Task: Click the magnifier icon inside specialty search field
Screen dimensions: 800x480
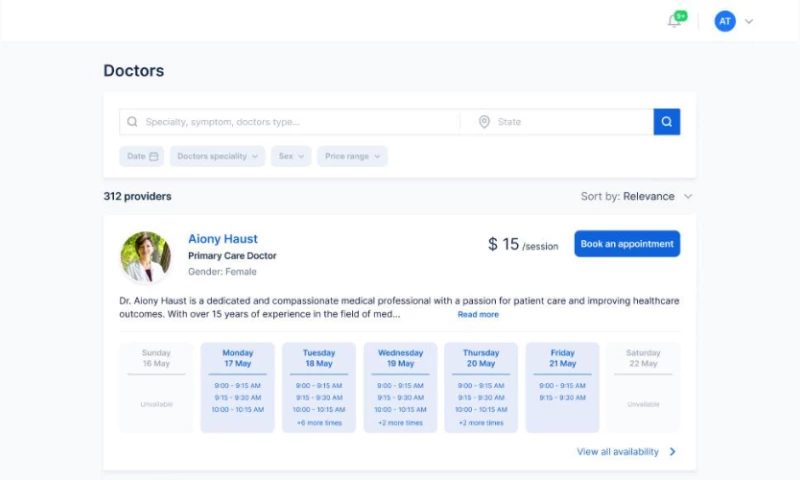Action: (x=132, y=122)
